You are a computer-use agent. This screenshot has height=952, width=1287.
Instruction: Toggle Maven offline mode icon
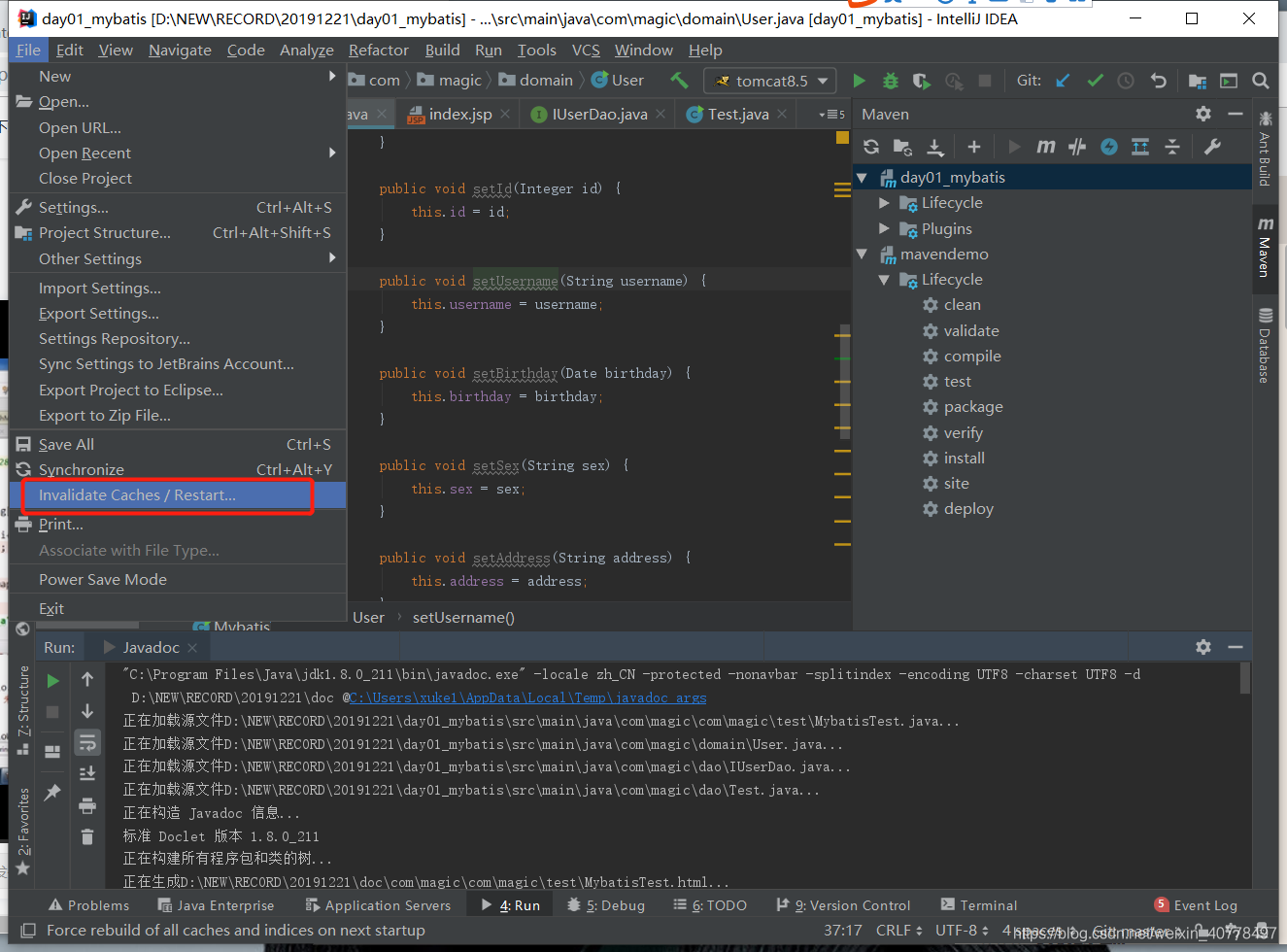click(x=1077, y=147)
